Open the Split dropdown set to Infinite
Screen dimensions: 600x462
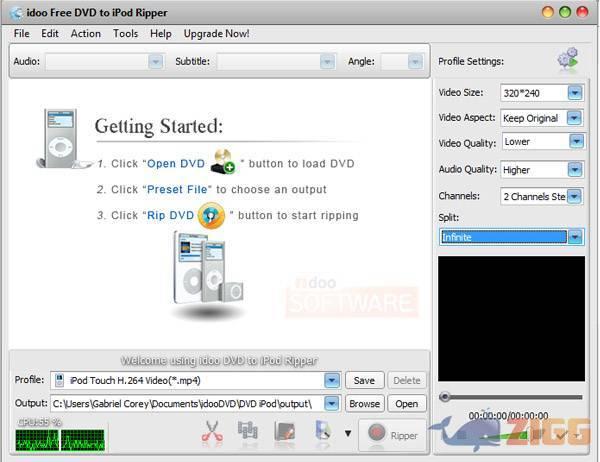575,237
